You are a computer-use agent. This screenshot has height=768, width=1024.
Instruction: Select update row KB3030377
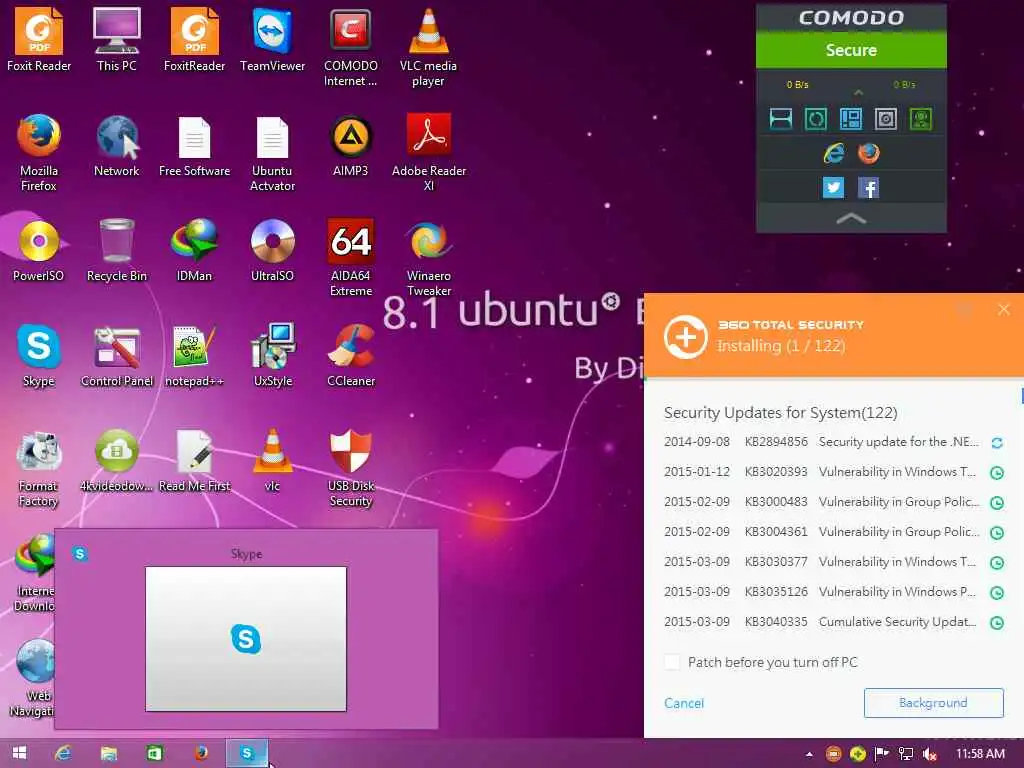(833, 562)
